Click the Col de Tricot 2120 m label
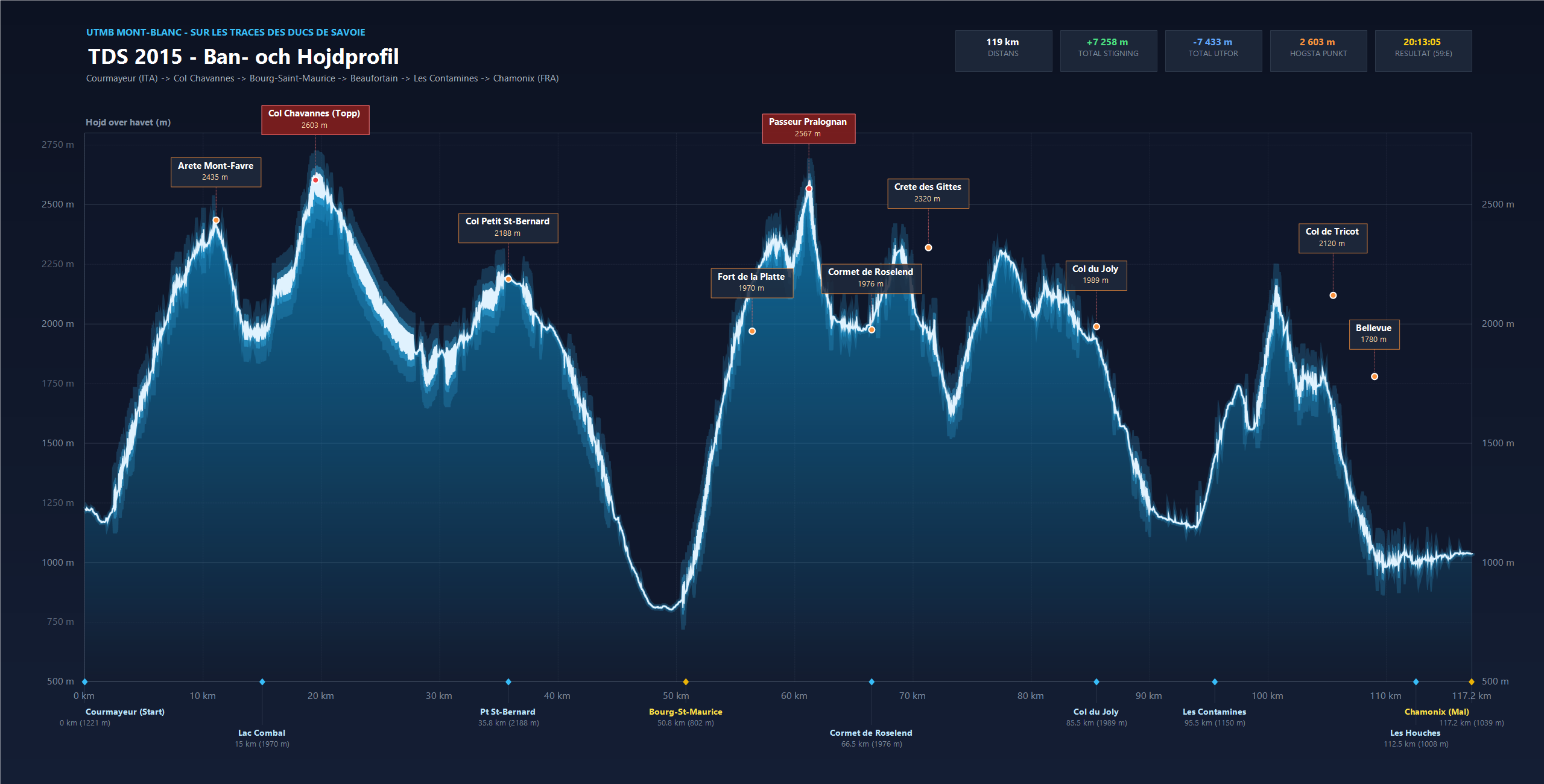 pos(1333,238)
